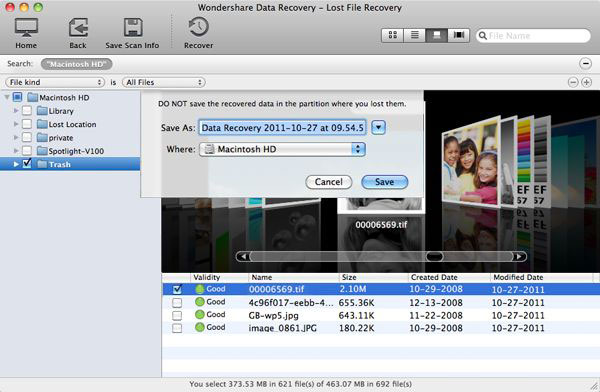Click the magnifier search icon

[483, 36]
